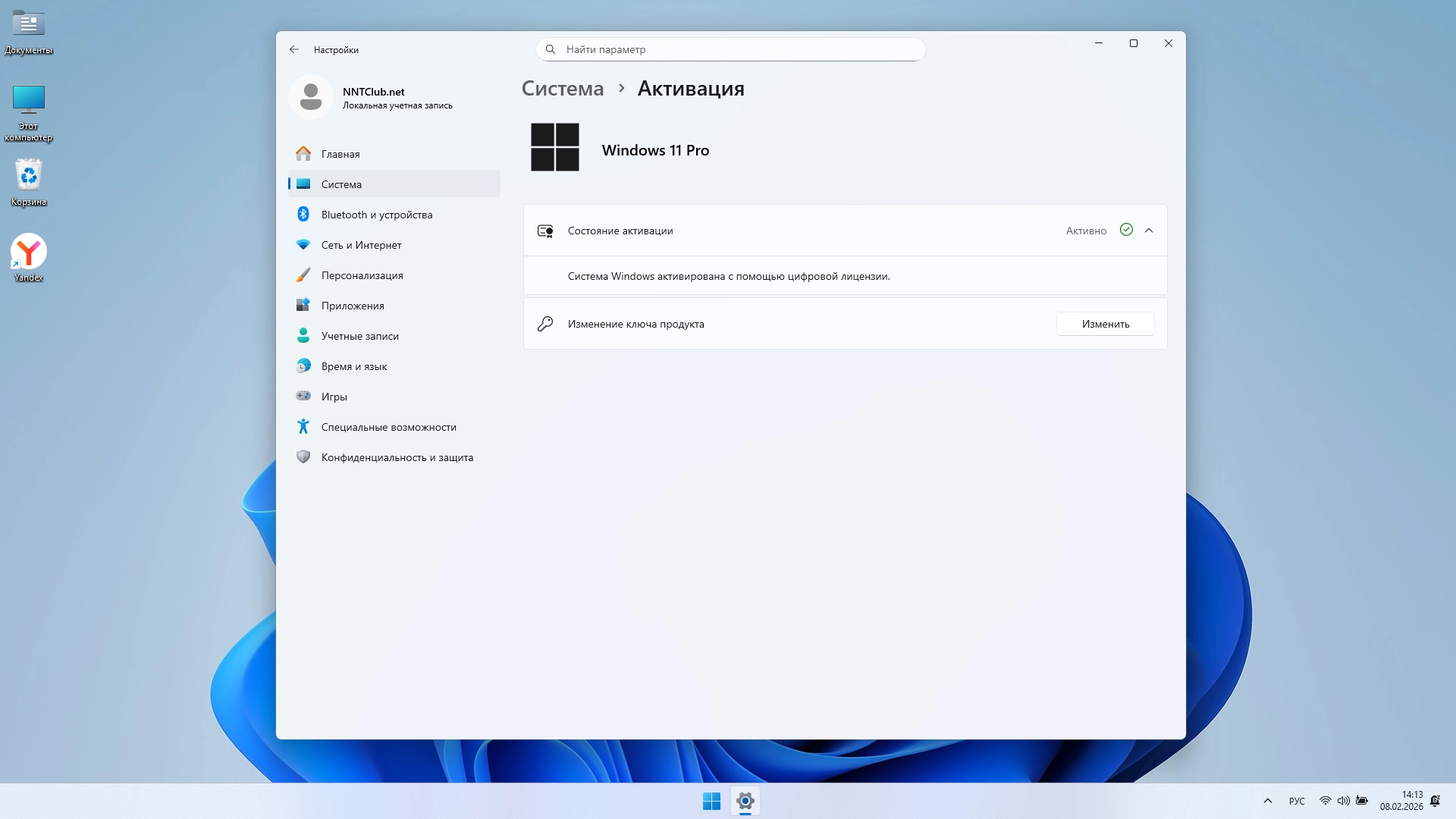Open the volume control in system tray
Viewport: 1456px width, 819px height.
[1343, 801]
